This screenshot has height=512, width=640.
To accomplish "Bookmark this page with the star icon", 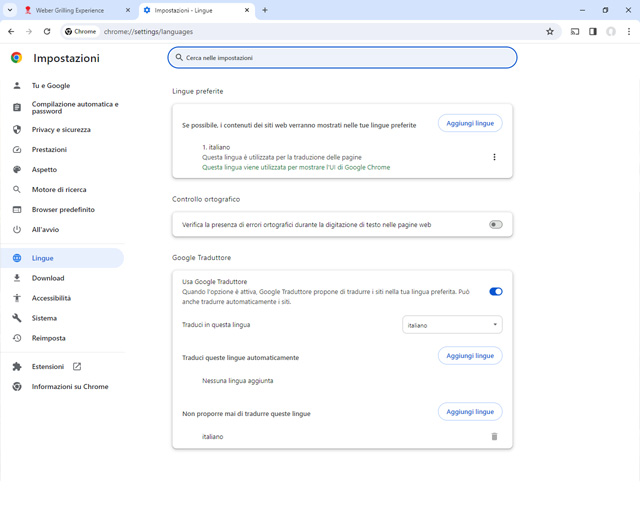I will (550, 31).
